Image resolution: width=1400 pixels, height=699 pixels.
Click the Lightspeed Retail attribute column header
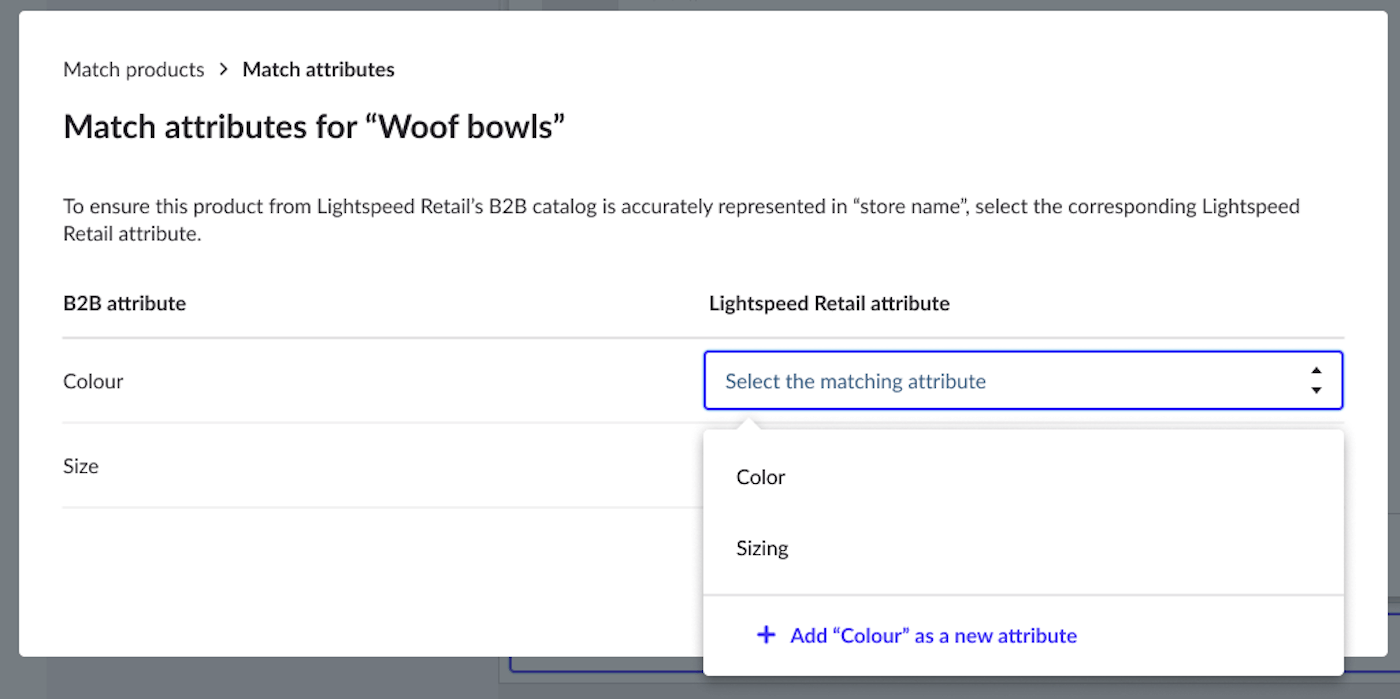coord(829,303)
